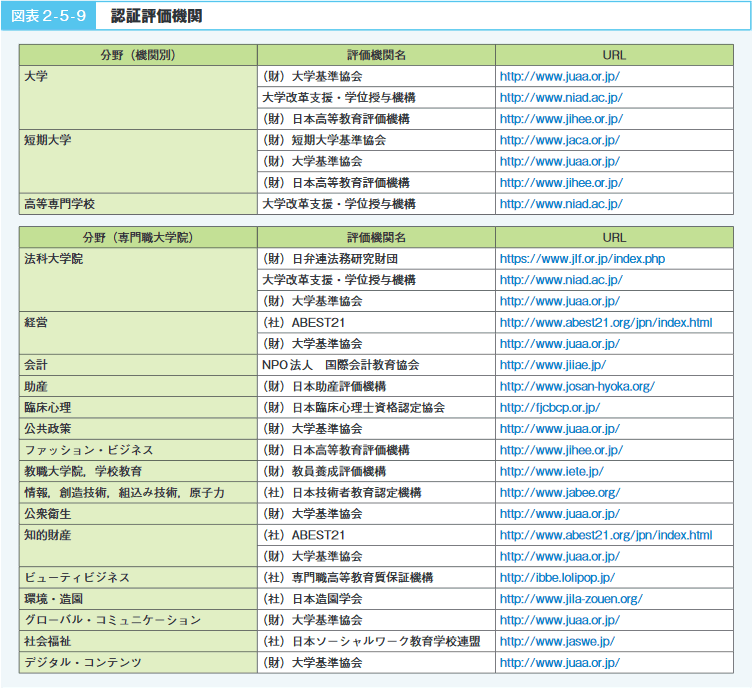Open the www.jiiae.jp link
This screenshot has width=753, height=688.
click(x=553, y=365)
